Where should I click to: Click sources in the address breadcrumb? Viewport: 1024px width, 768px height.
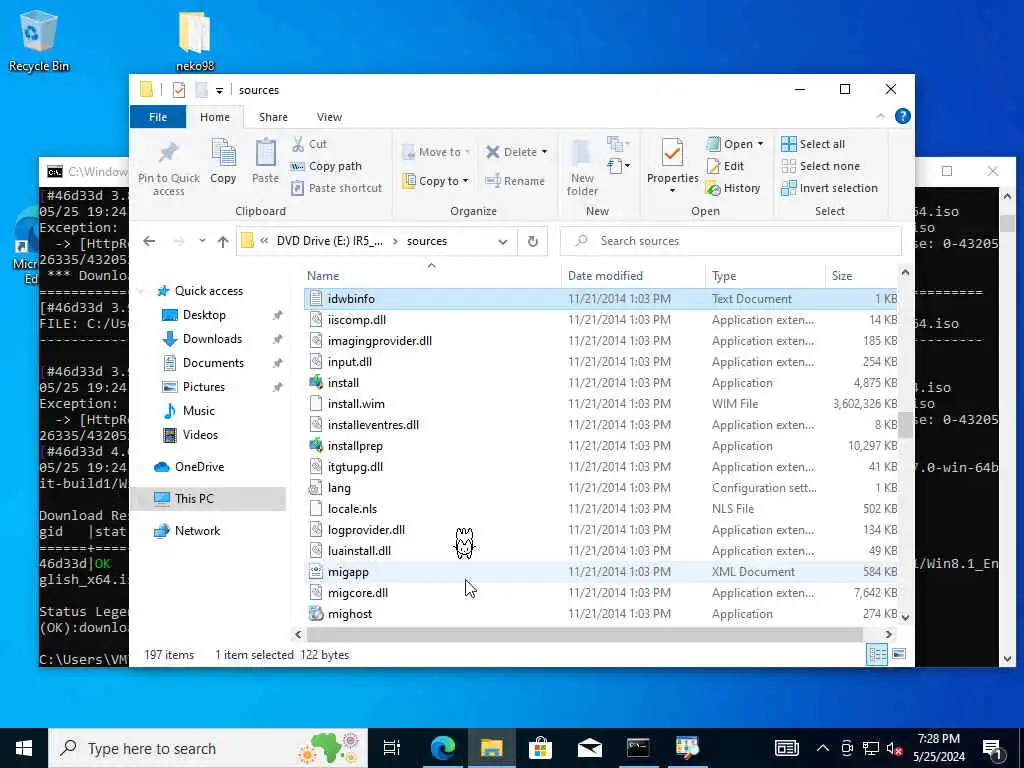[x=427, y=241]
